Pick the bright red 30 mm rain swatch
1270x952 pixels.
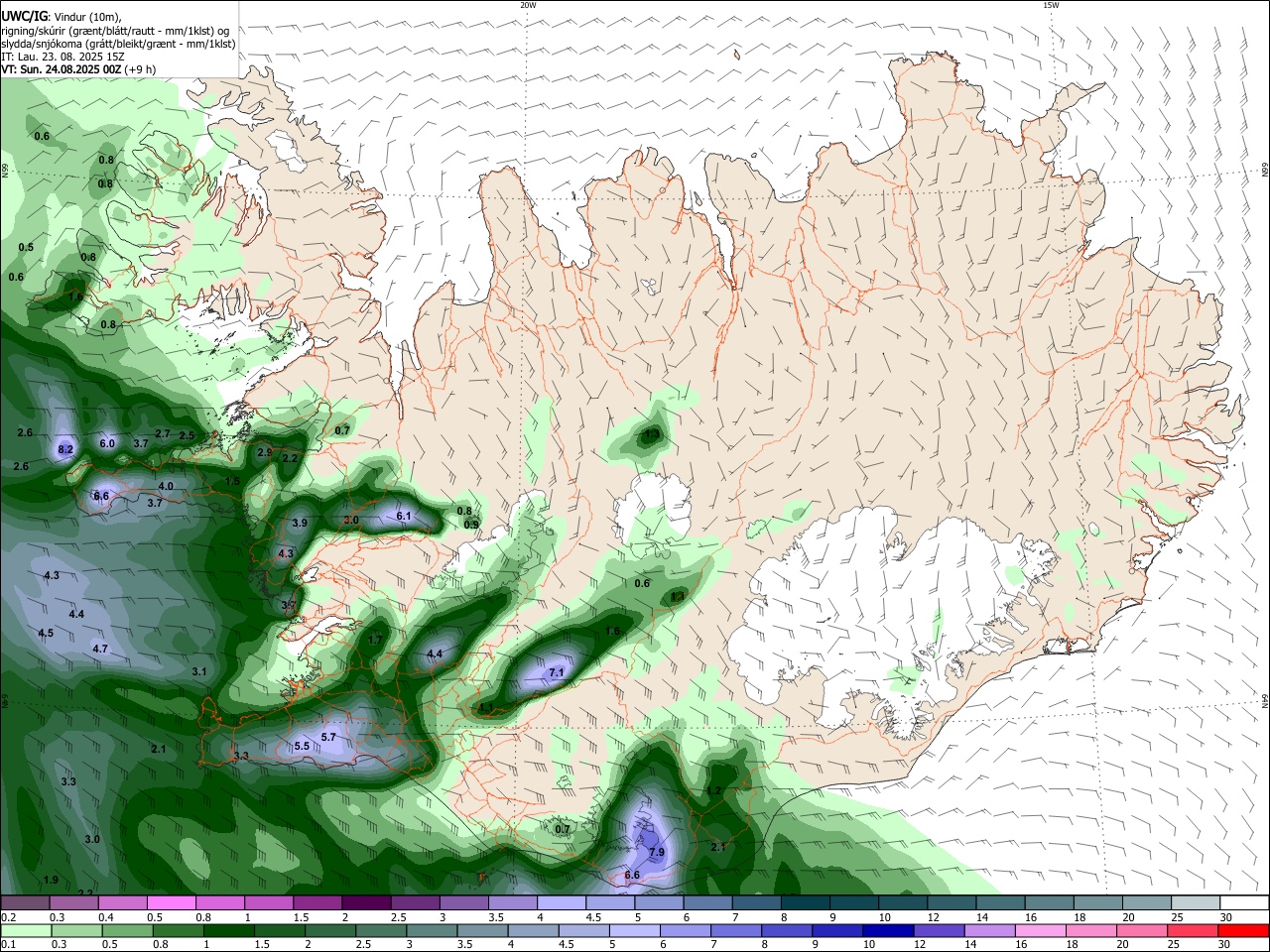point(1242,931)
